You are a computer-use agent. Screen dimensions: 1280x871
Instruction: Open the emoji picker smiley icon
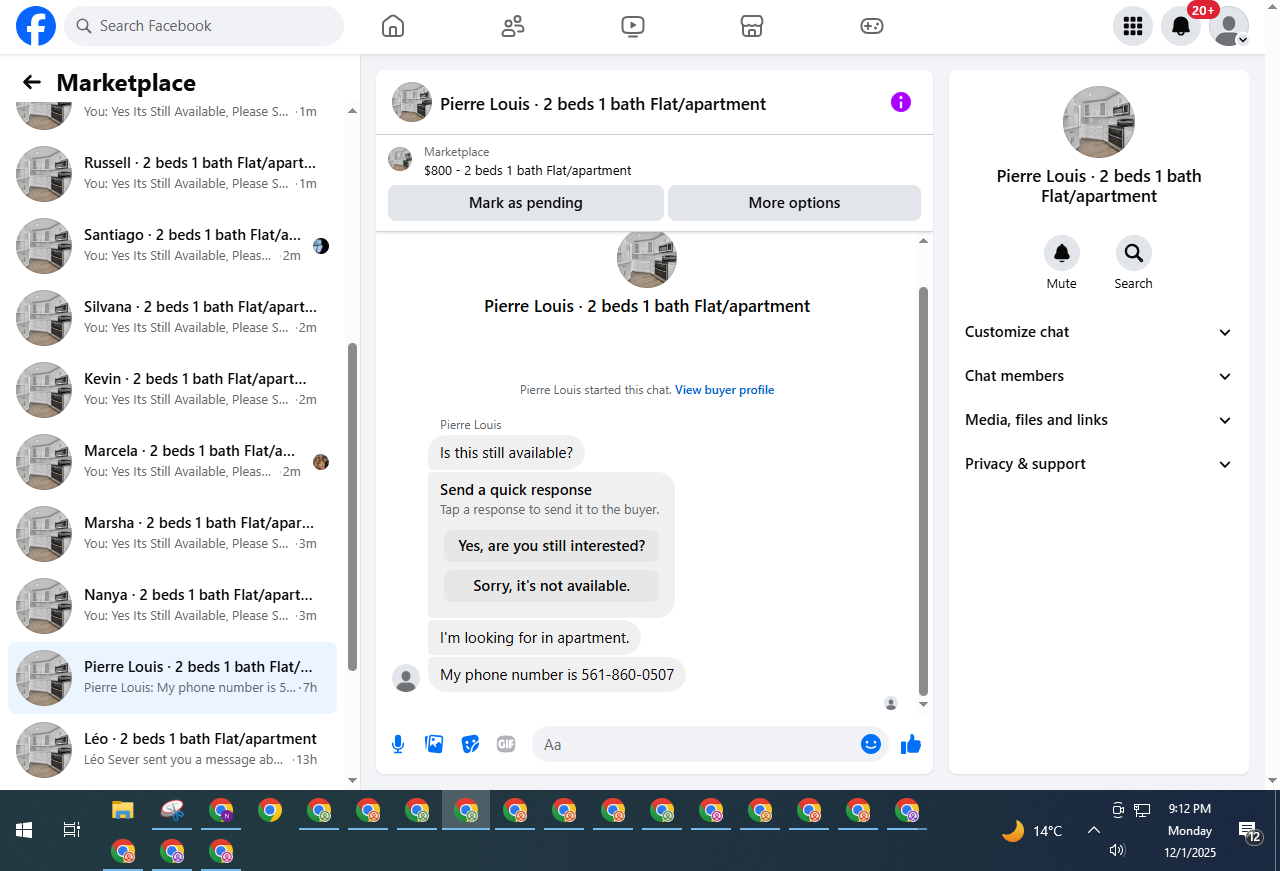[x=871, y=744]
